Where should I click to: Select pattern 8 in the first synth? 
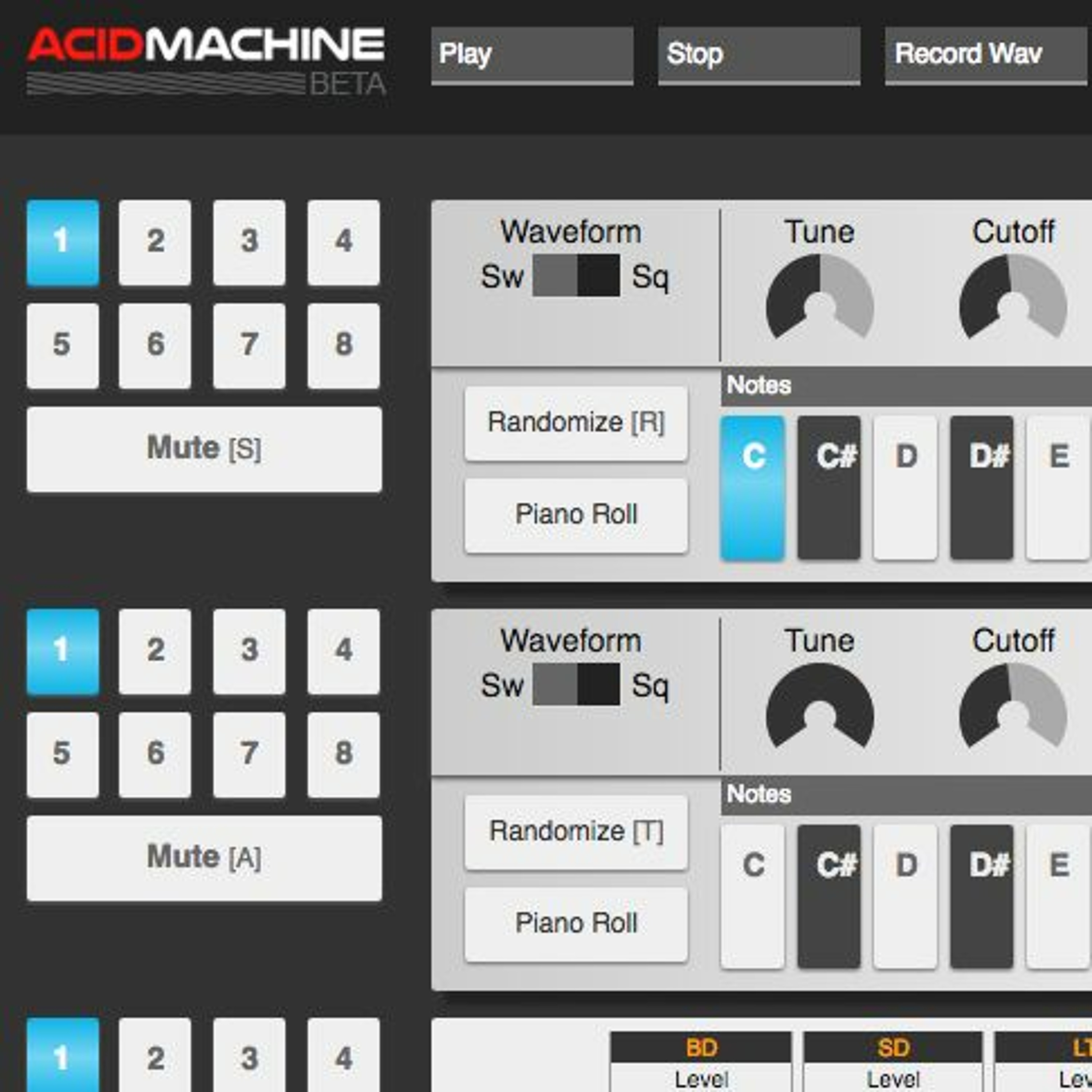(x=344, y=346)
